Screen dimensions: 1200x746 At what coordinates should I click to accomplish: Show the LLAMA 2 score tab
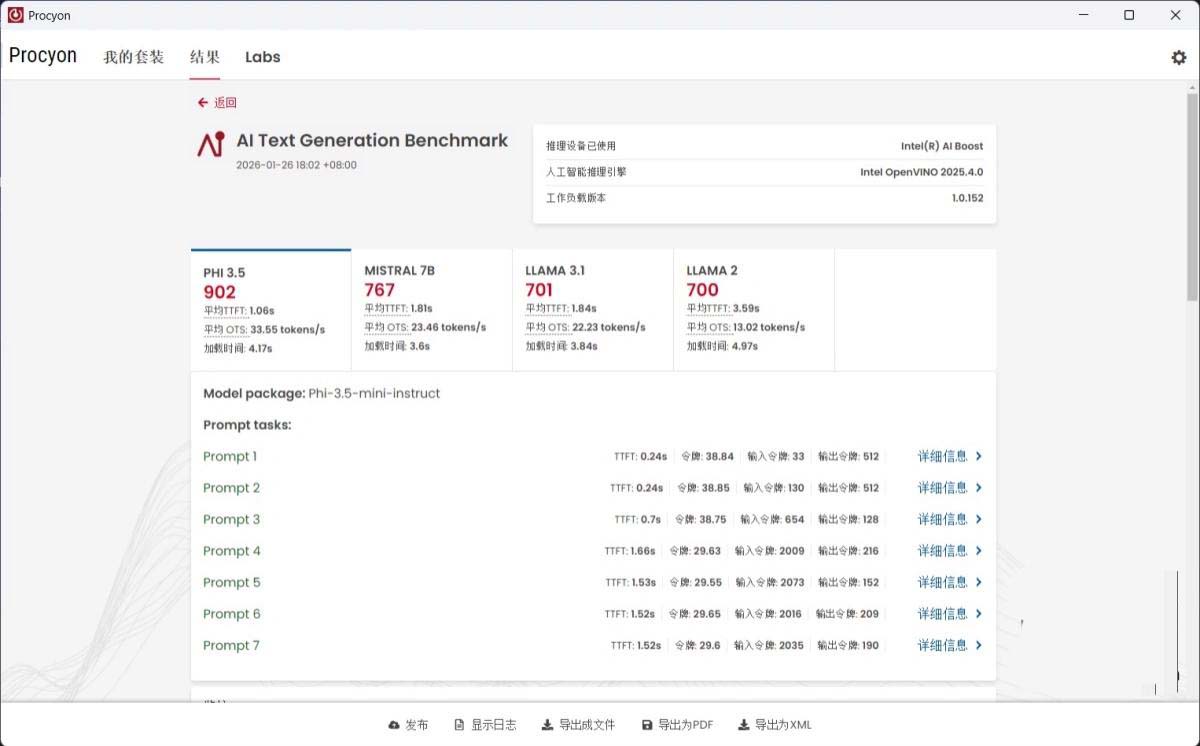pos(753,310)
